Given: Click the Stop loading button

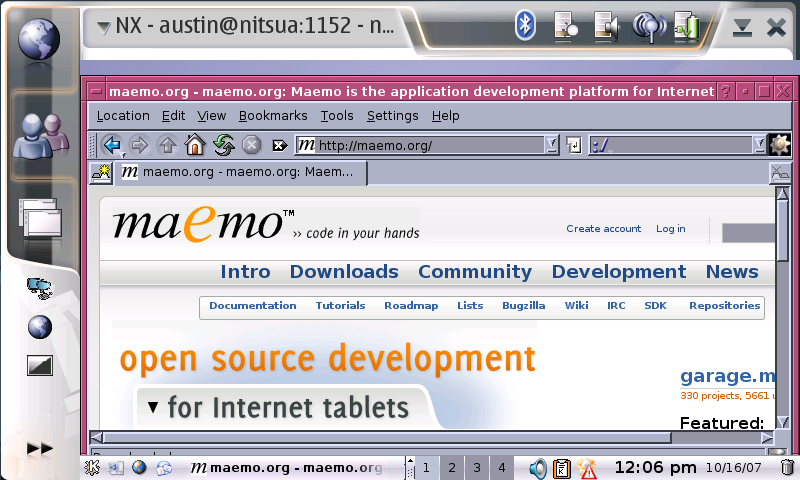Looking at the screenshot, I should pyautogui.click(x=251, y=145).
